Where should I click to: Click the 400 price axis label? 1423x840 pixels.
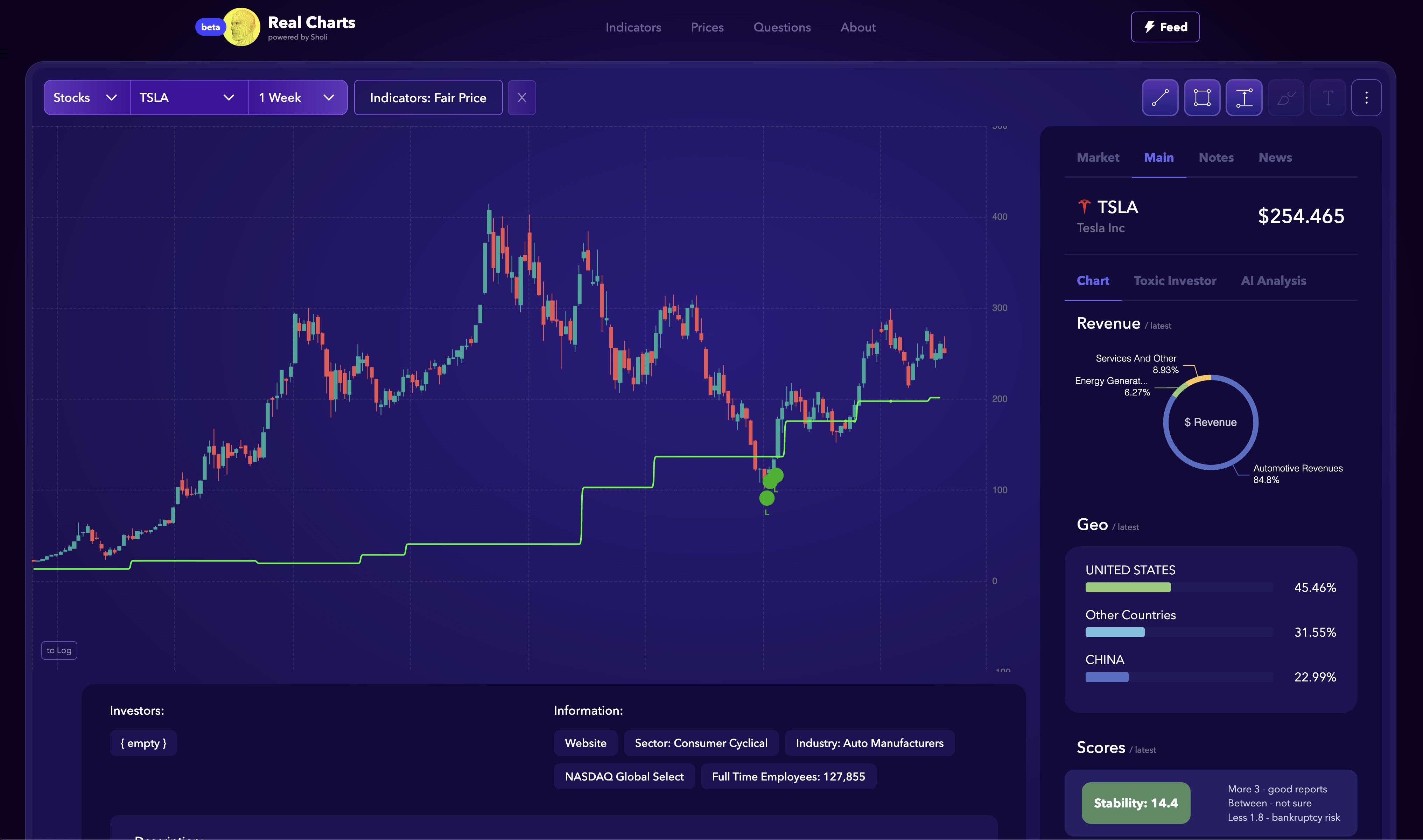coord(1000,217)
